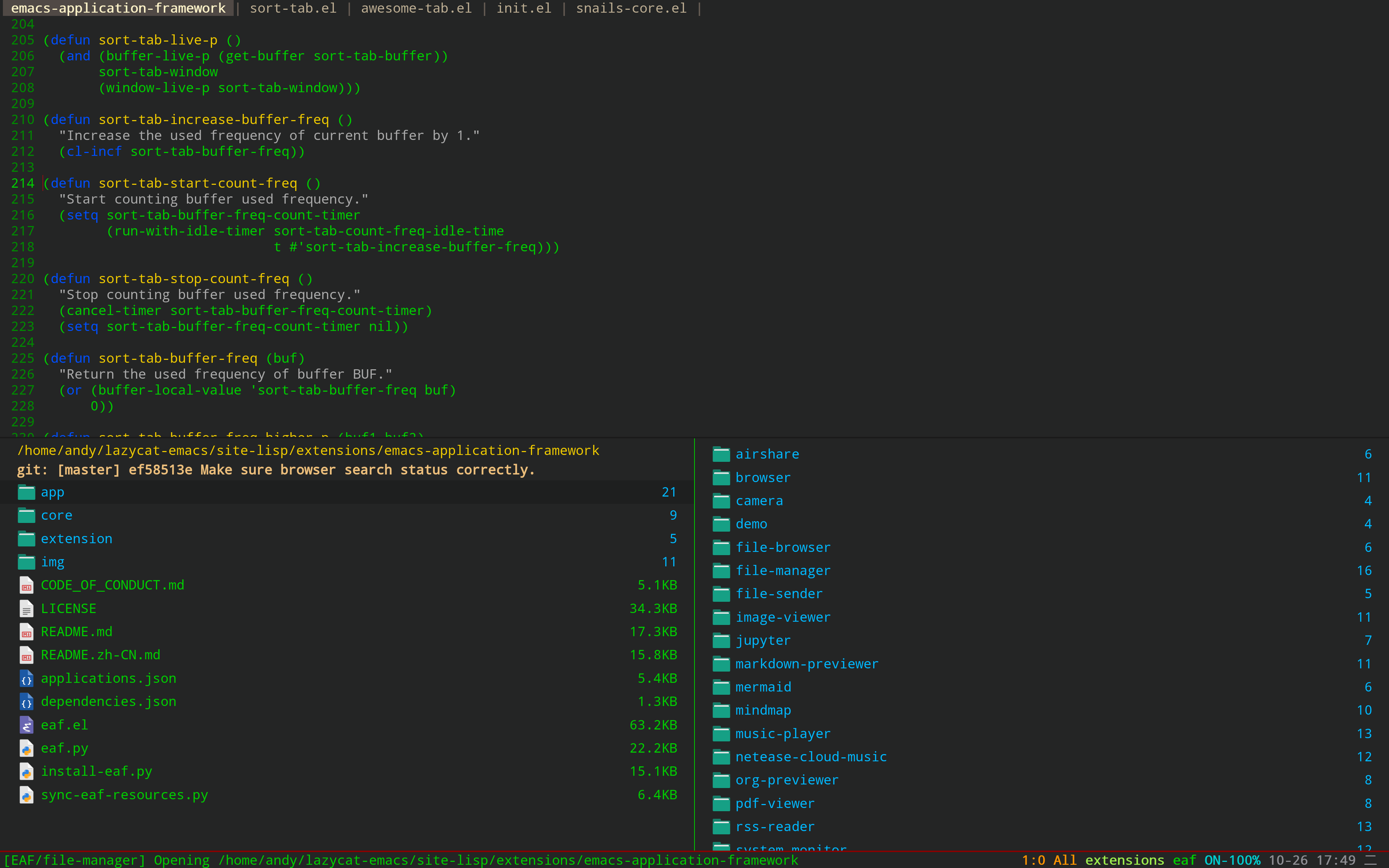Open the img directory entry
Image resolution: width=1389 pixels, height=868 pixels.
(x=52, y=562)
